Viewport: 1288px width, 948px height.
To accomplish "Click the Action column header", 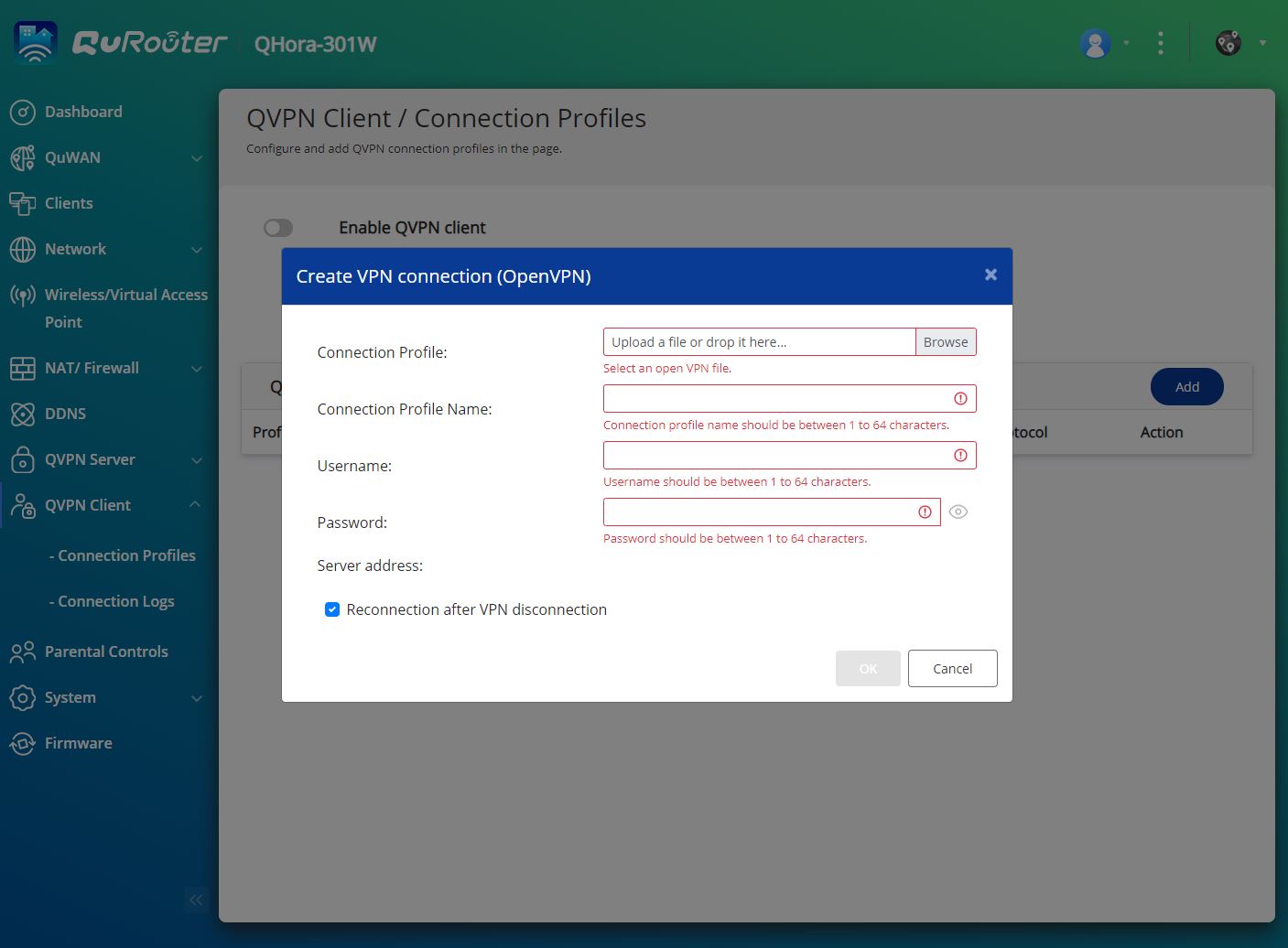I will [x=1162, y=432].
